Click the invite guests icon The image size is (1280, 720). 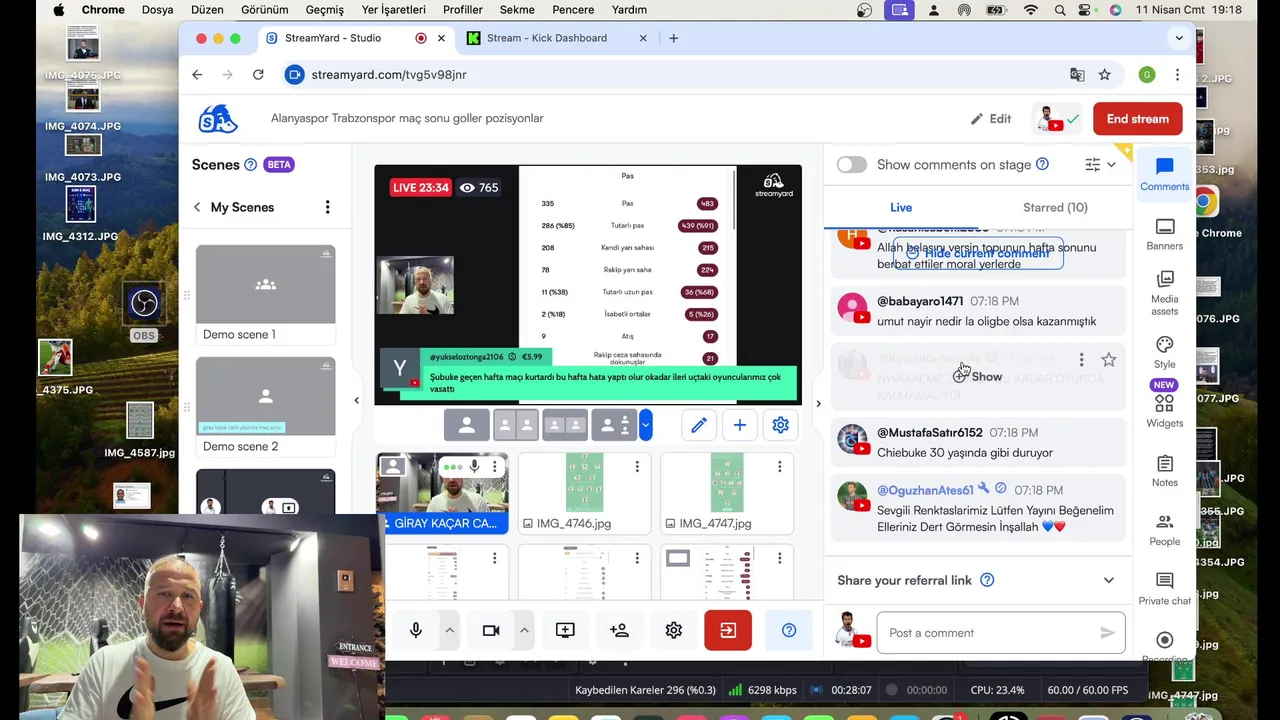click(x=619, y=630)
